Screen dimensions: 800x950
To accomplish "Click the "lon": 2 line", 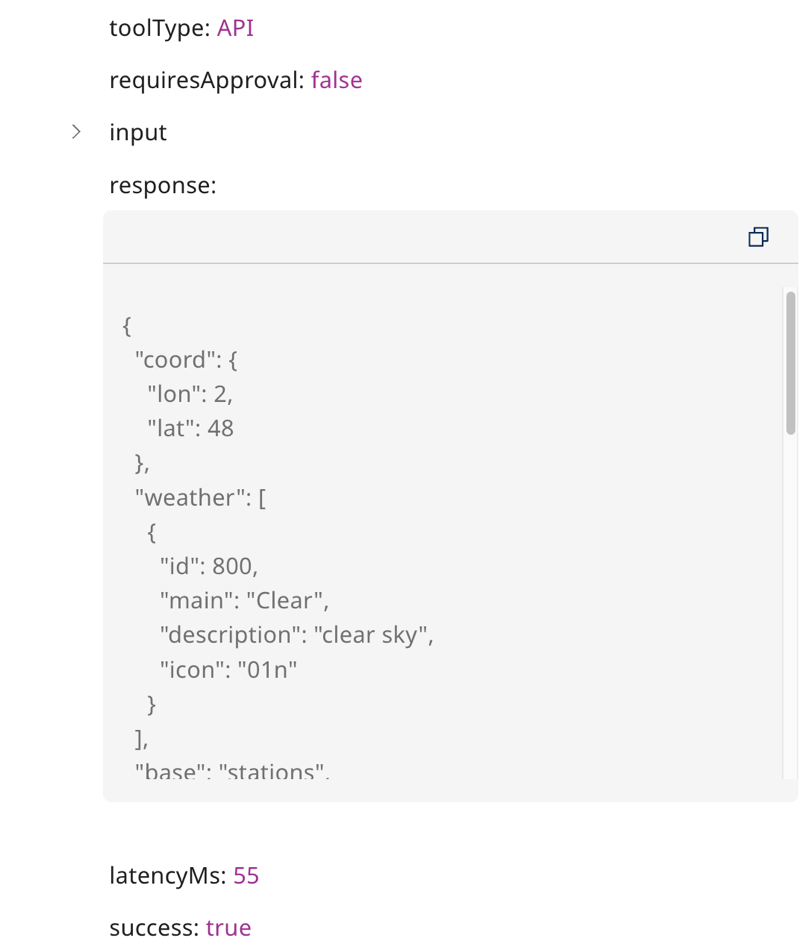I will click(190, 394).
